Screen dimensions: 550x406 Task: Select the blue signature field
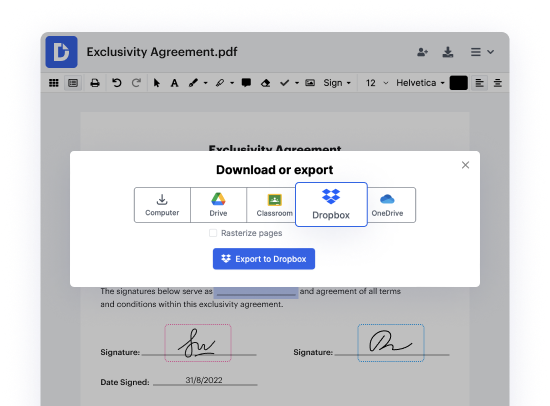click(391, 343)
